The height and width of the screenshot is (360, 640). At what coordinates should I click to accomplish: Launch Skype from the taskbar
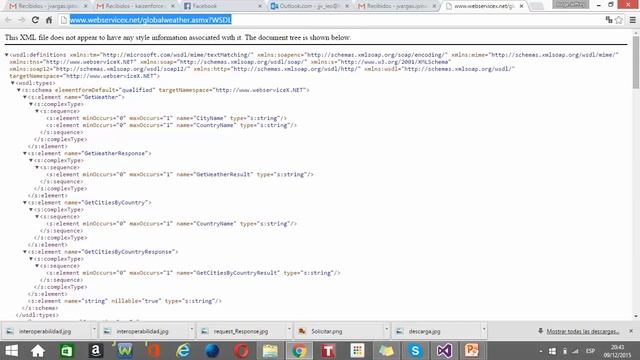(x=415, y=351)
